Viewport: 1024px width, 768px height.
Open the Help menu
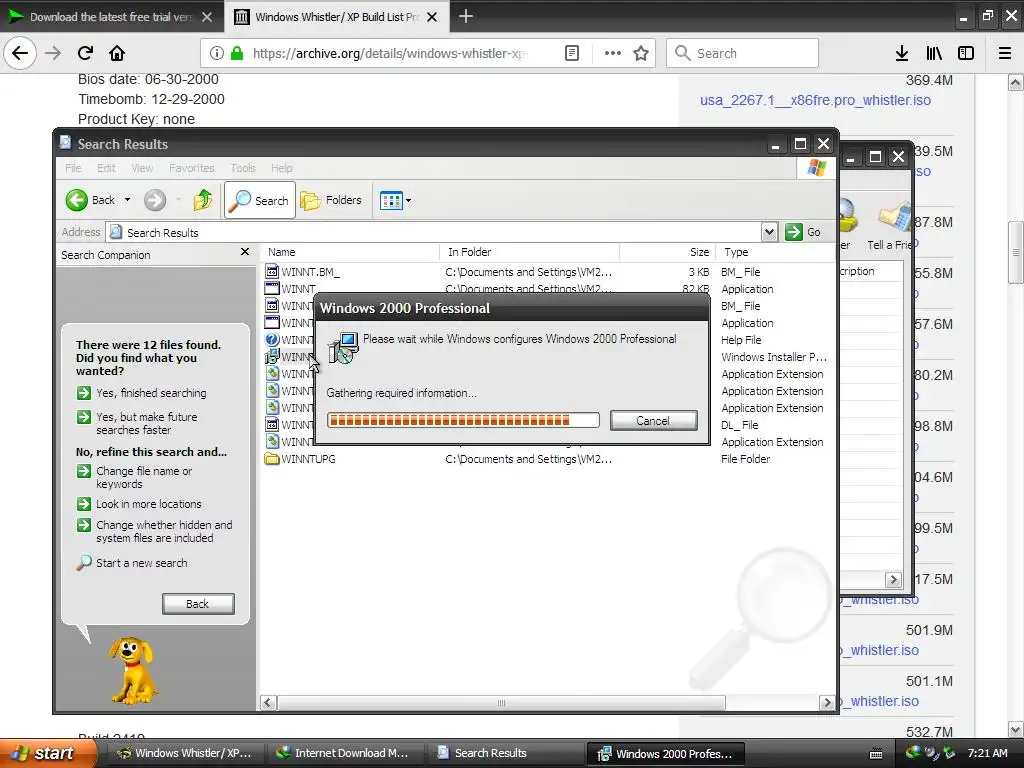281,168
